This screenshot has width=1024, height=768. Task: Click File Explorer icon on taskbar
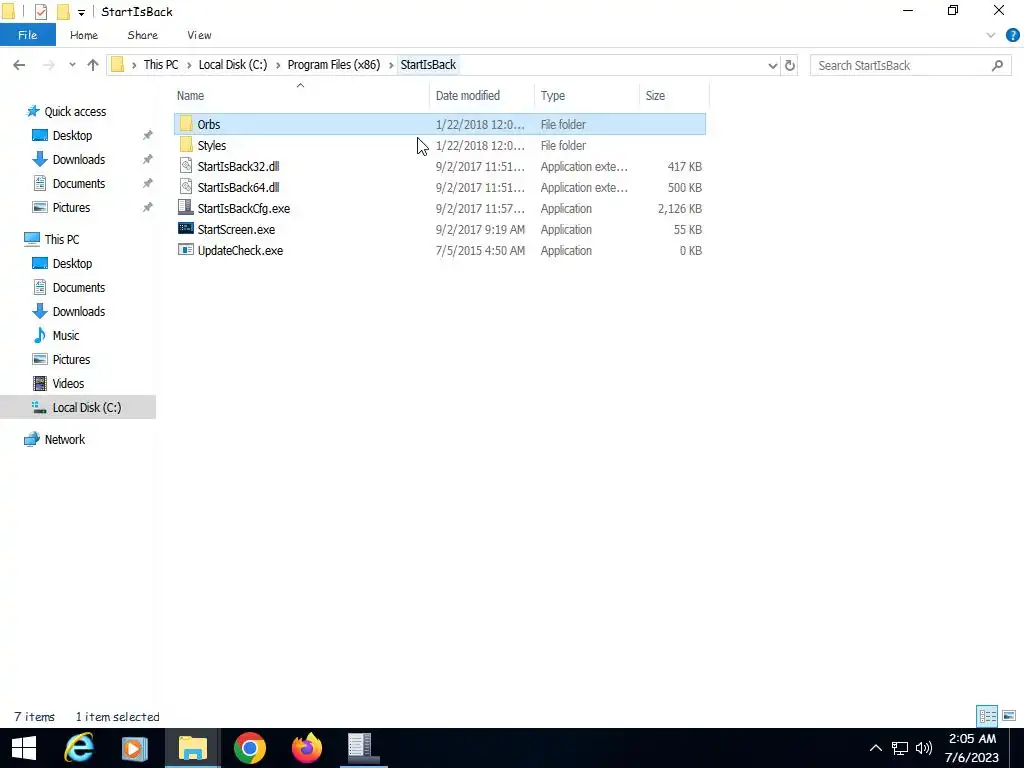193,748
